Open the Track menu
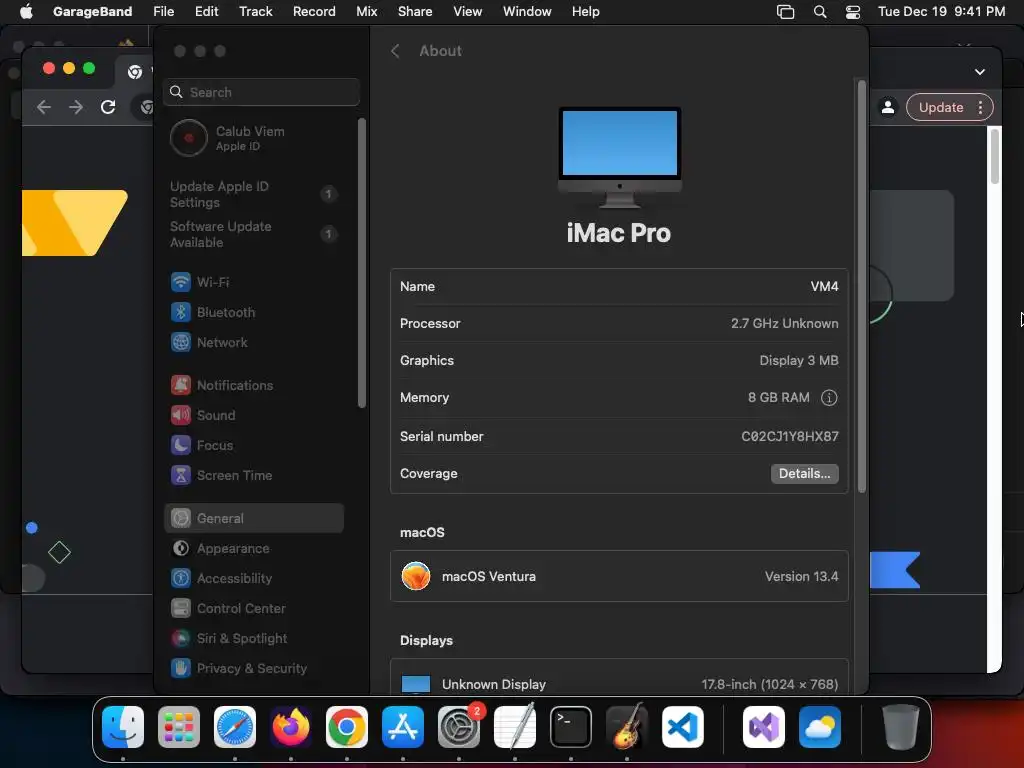Screen dimensions: 1024x768 255,11
